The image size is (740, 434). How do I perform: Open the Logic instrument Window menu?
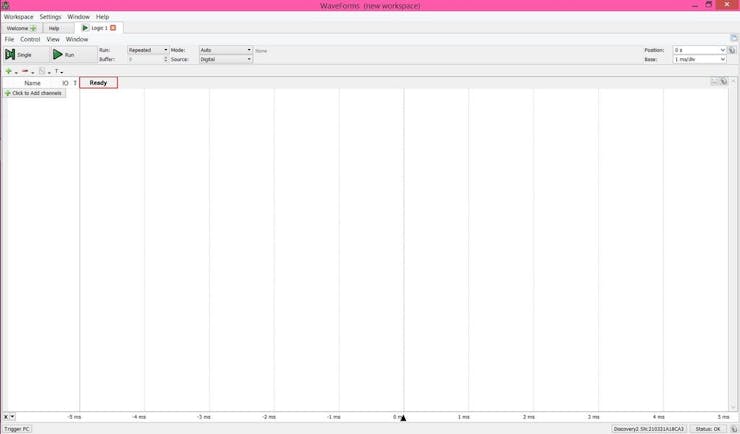tap(77, 40)
